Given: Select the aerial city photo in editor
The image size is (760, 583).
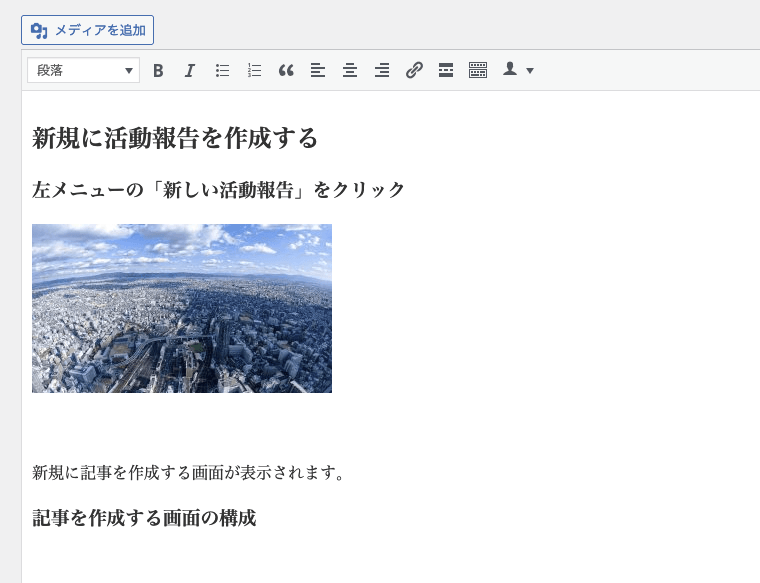Looking at the screenshot, I should point(182,308).
